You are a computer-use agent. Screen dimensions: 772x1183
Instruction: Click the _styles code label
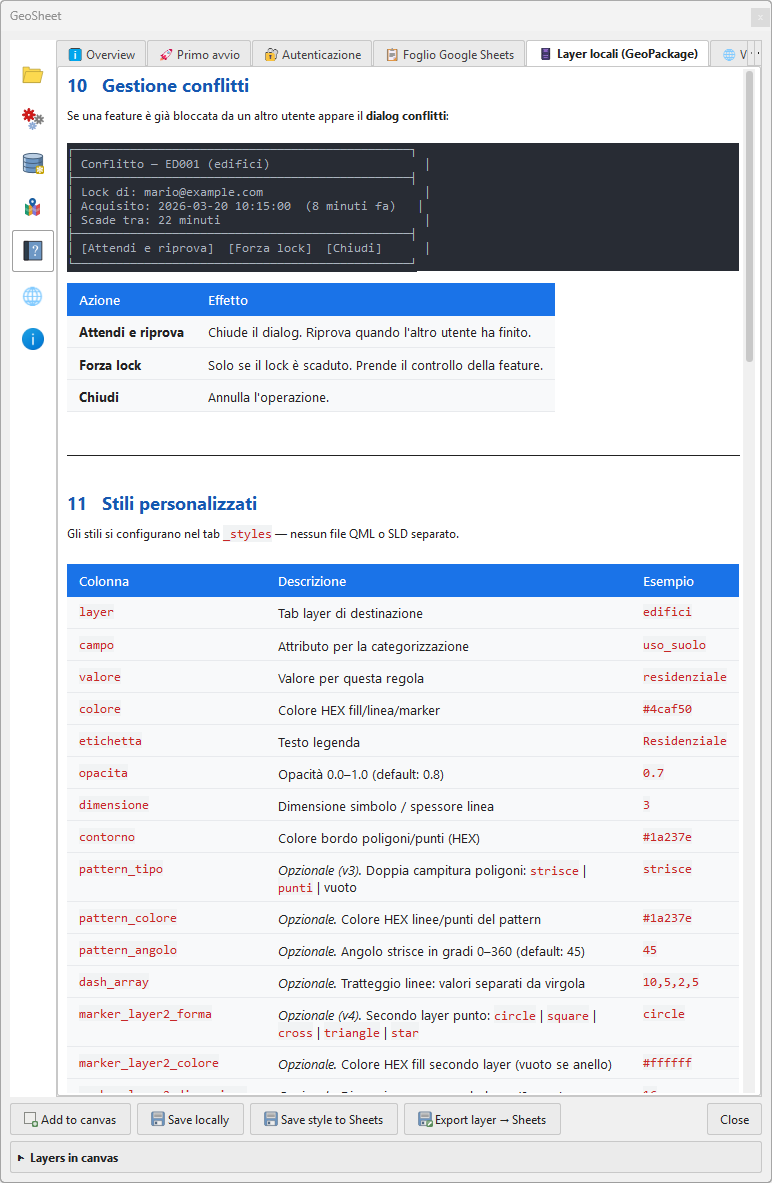coord(248,534)
